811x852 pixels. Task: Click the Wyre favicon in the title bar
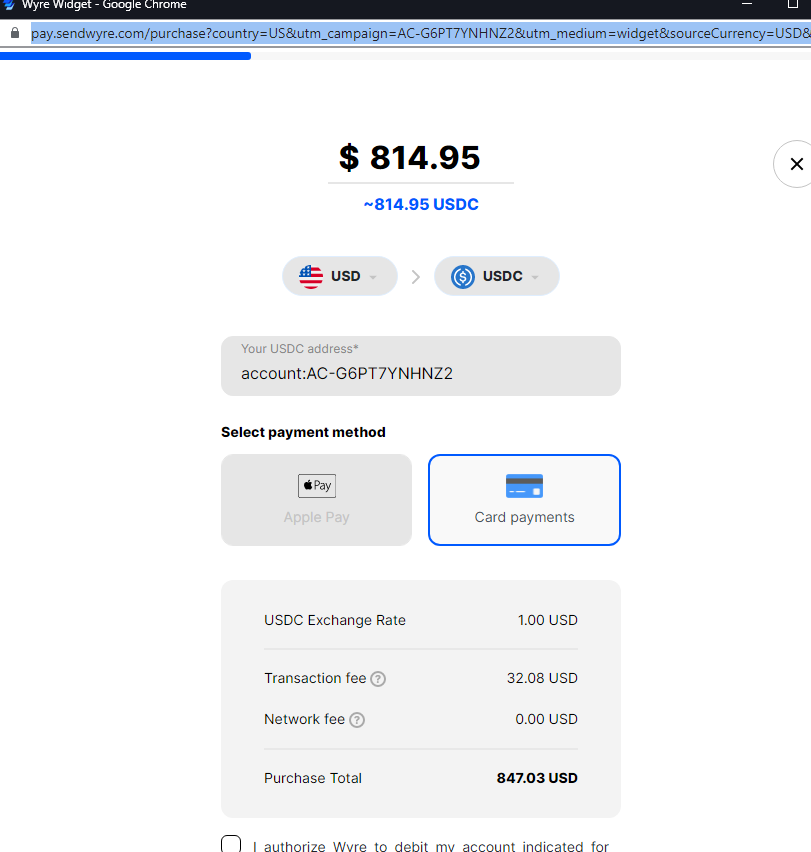coord(8,4)
